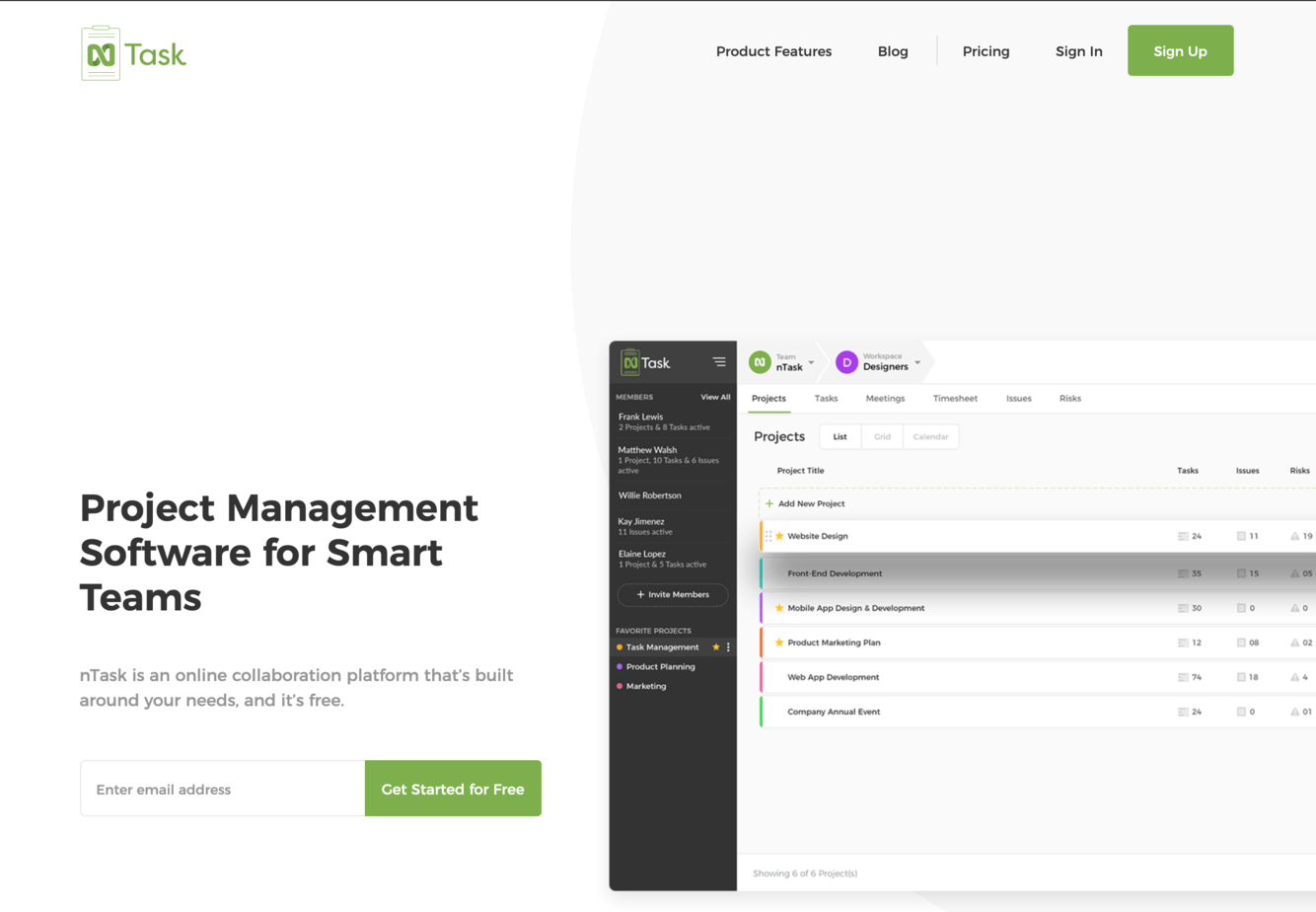Toggle the favorite star on Product Marketing Plan

779,643
